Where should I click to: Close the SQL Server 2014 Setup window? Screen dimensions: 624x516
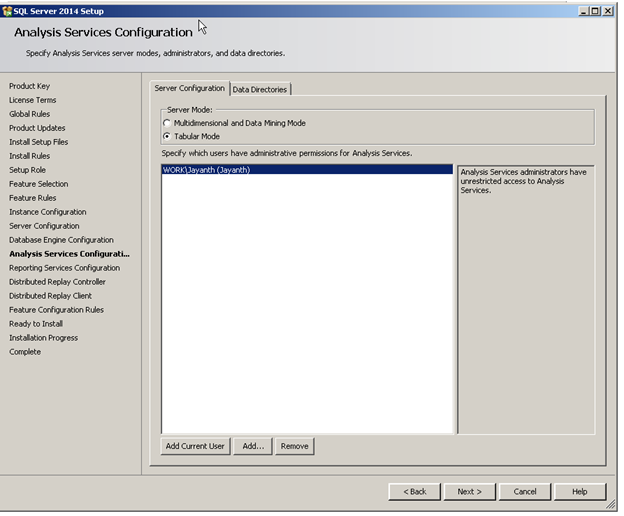click(x=608, y=11)
